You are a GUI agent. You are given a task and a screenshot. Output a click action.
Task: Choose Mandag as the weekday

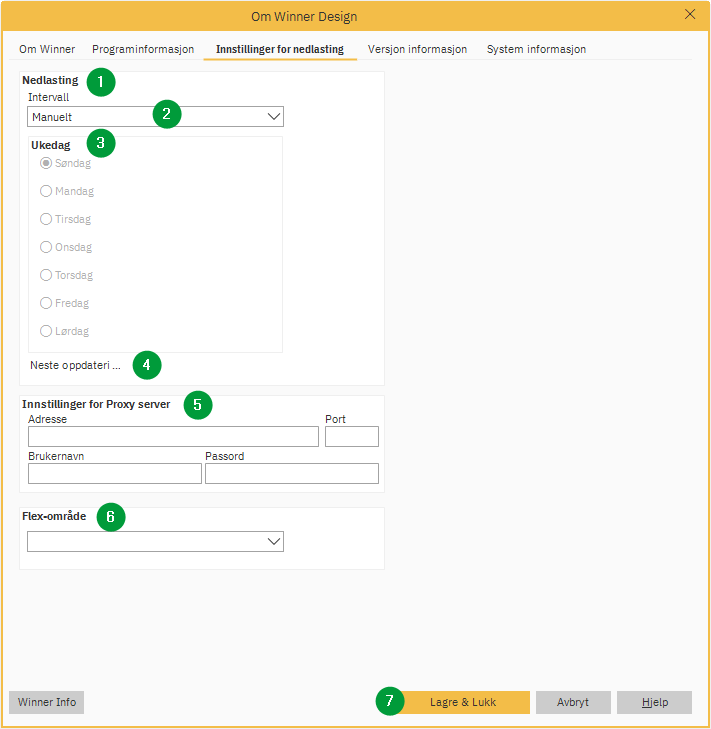46,191
